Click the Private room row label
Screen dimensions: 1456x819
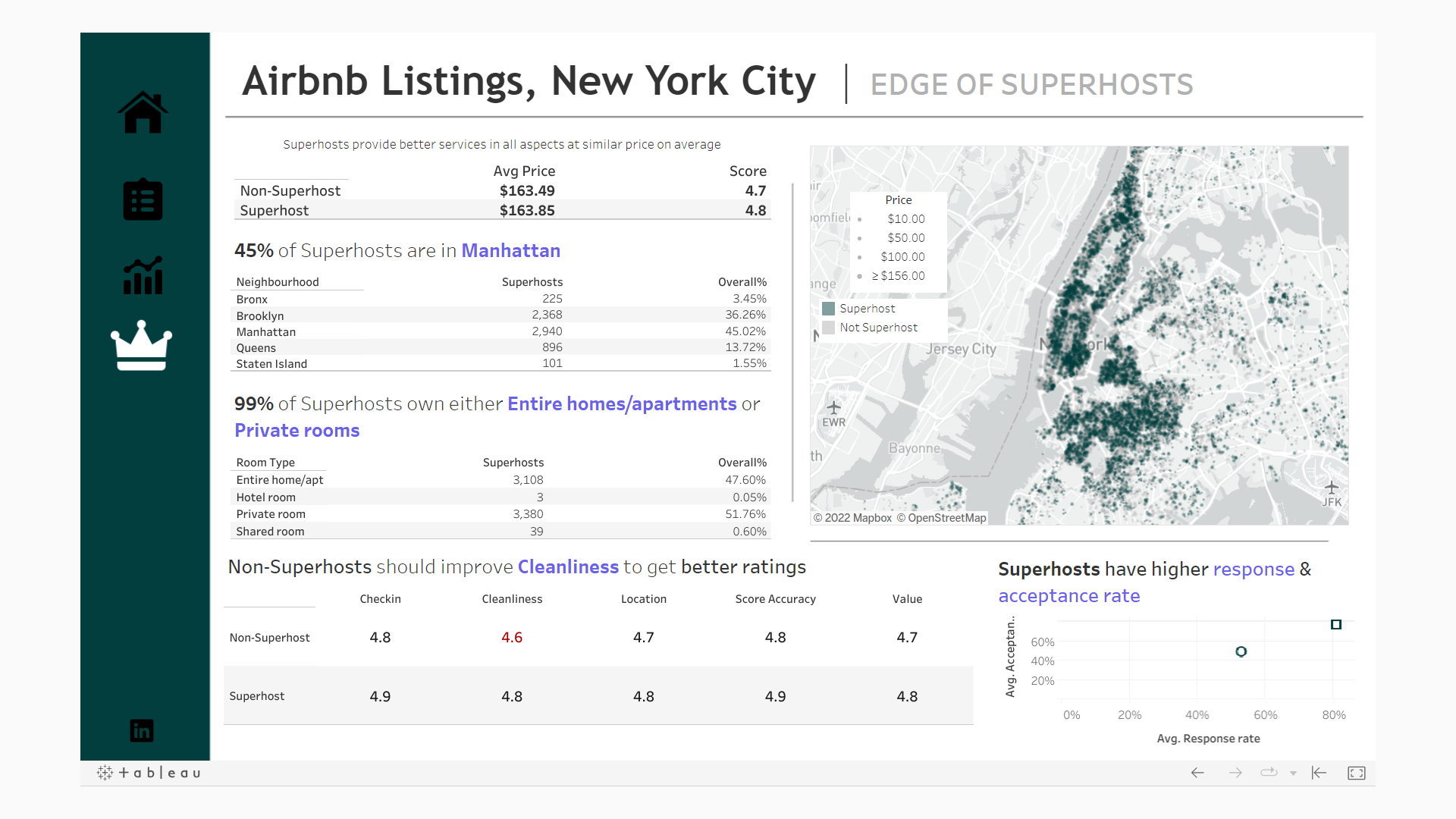click(271, 514)
